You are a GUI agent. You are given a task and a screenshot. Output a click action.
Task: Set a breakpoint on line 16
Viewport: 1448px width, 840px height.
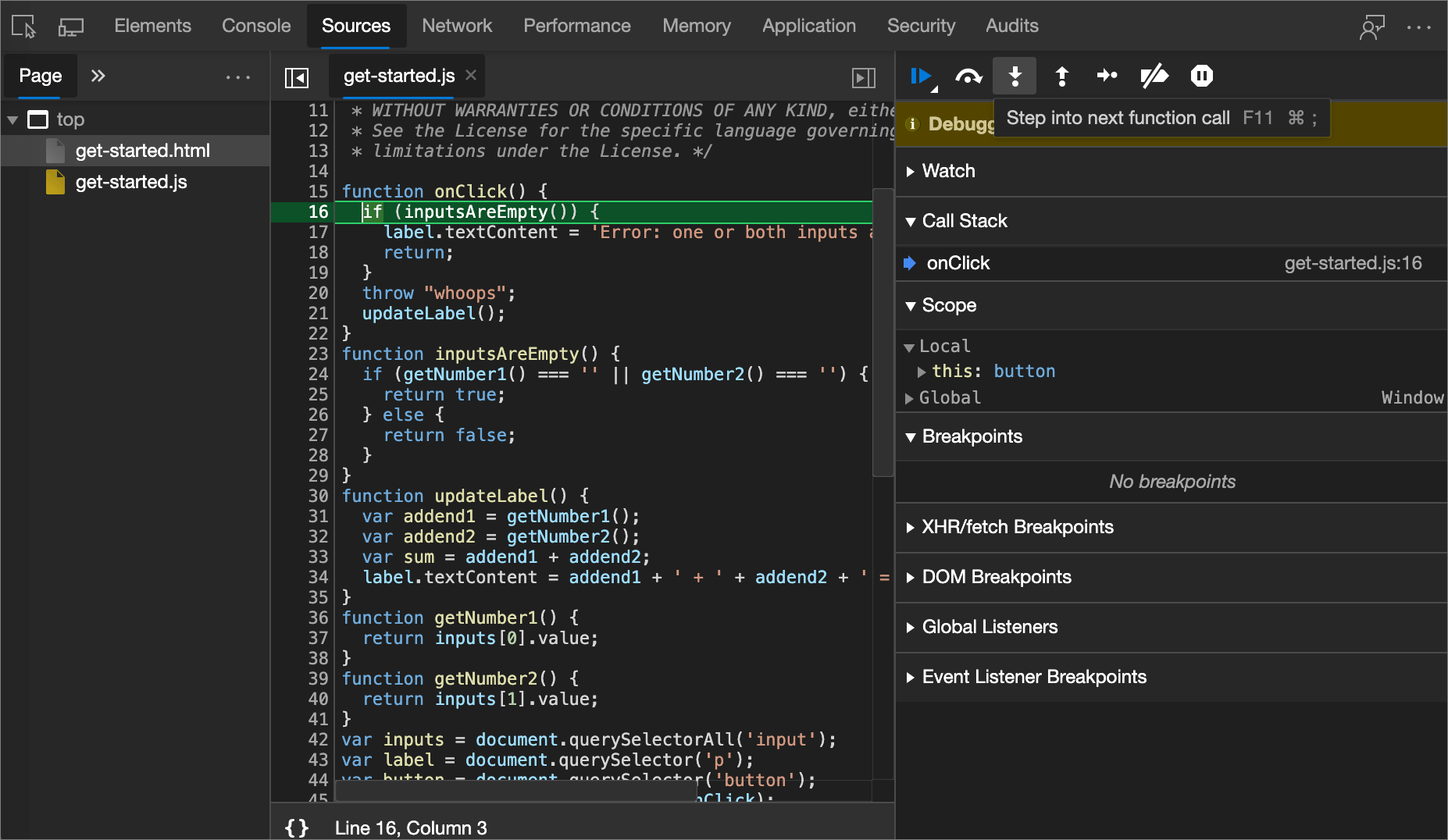[318, 212]
